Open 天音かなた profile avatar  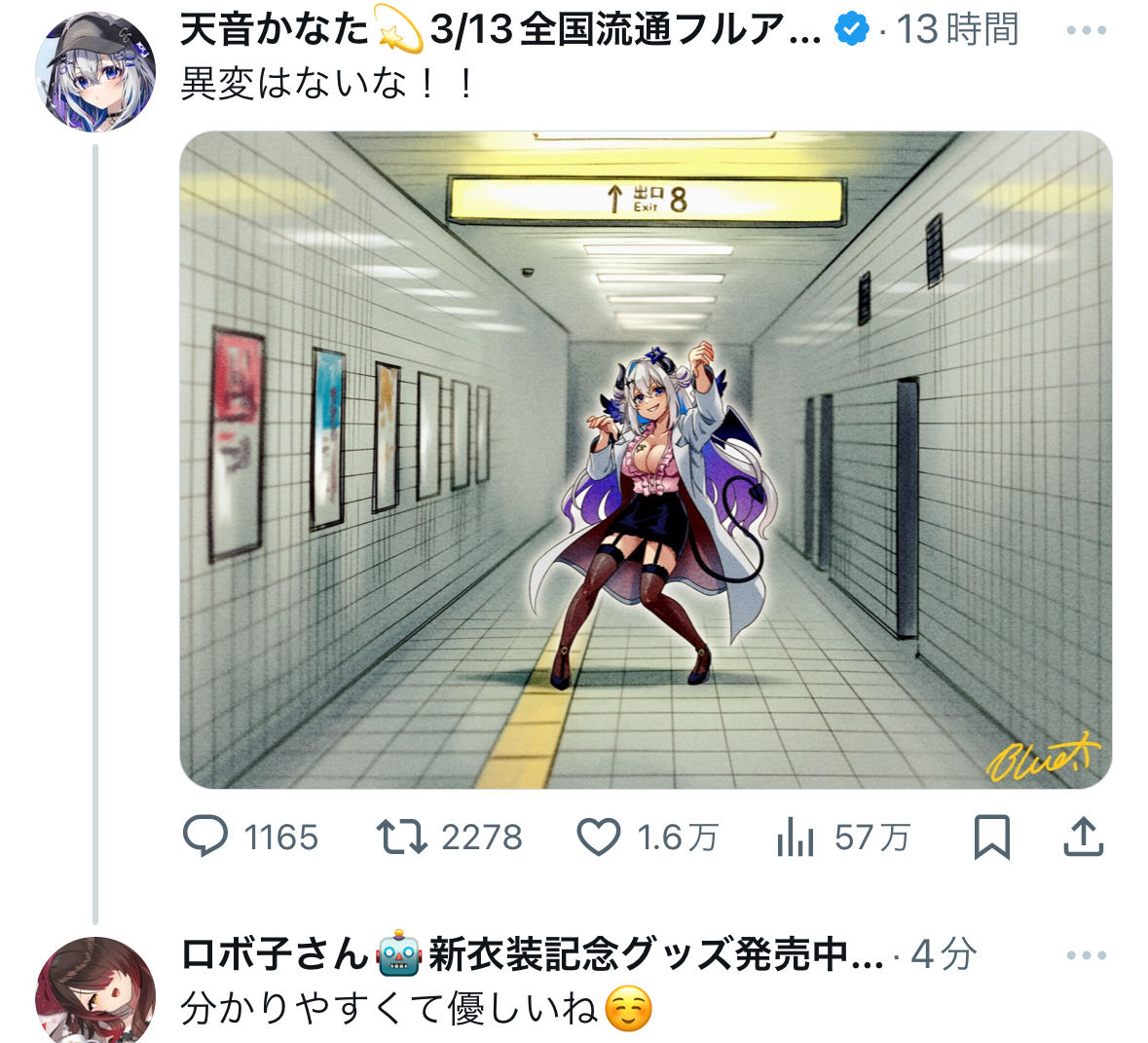coord(95,72)
